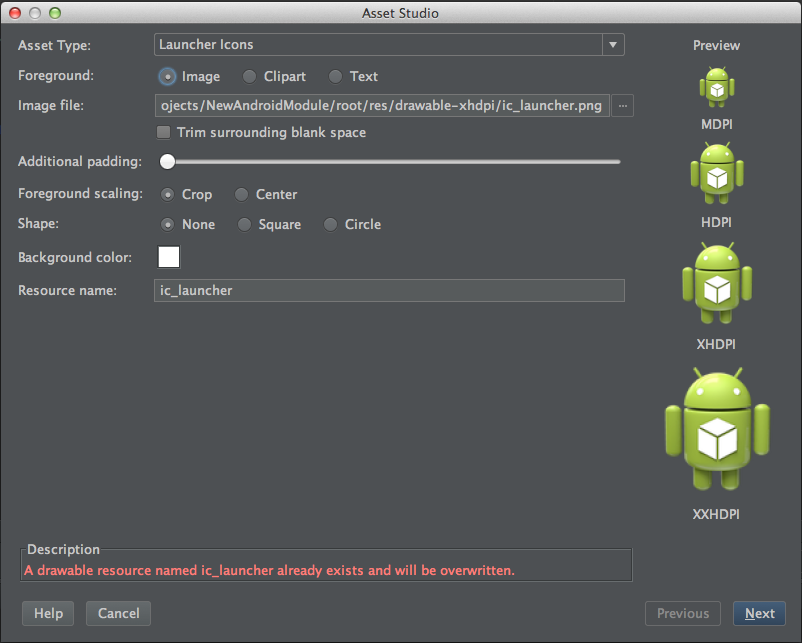Screen dimensions: 802x643
Task: Open the white Background color swatch
Action: (x=169, y=257)
